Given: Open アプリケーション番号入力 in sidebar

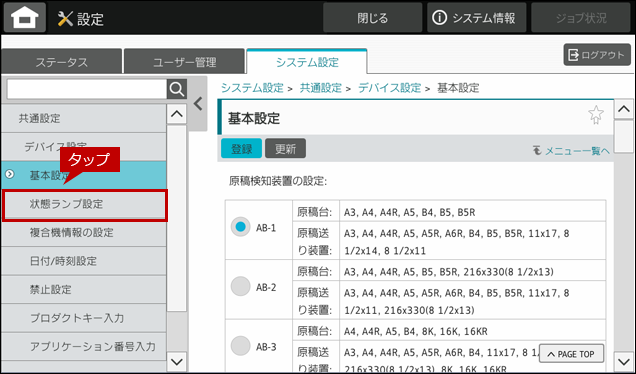Looking at the screenshot, I should (x=84, y=346).
